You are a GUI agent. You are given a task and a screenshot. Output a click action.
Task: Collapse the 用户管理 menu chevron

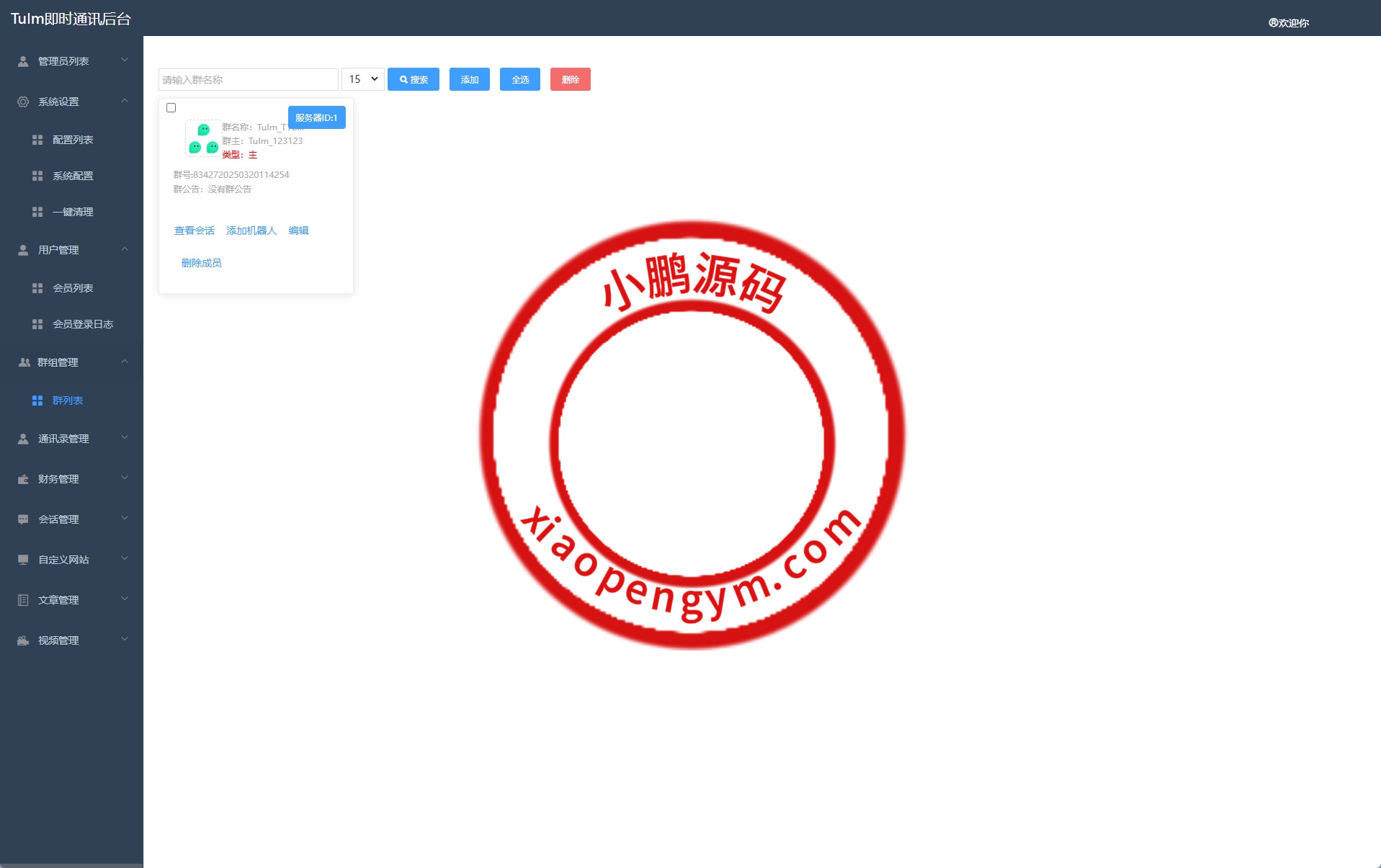tap(125, 249)
